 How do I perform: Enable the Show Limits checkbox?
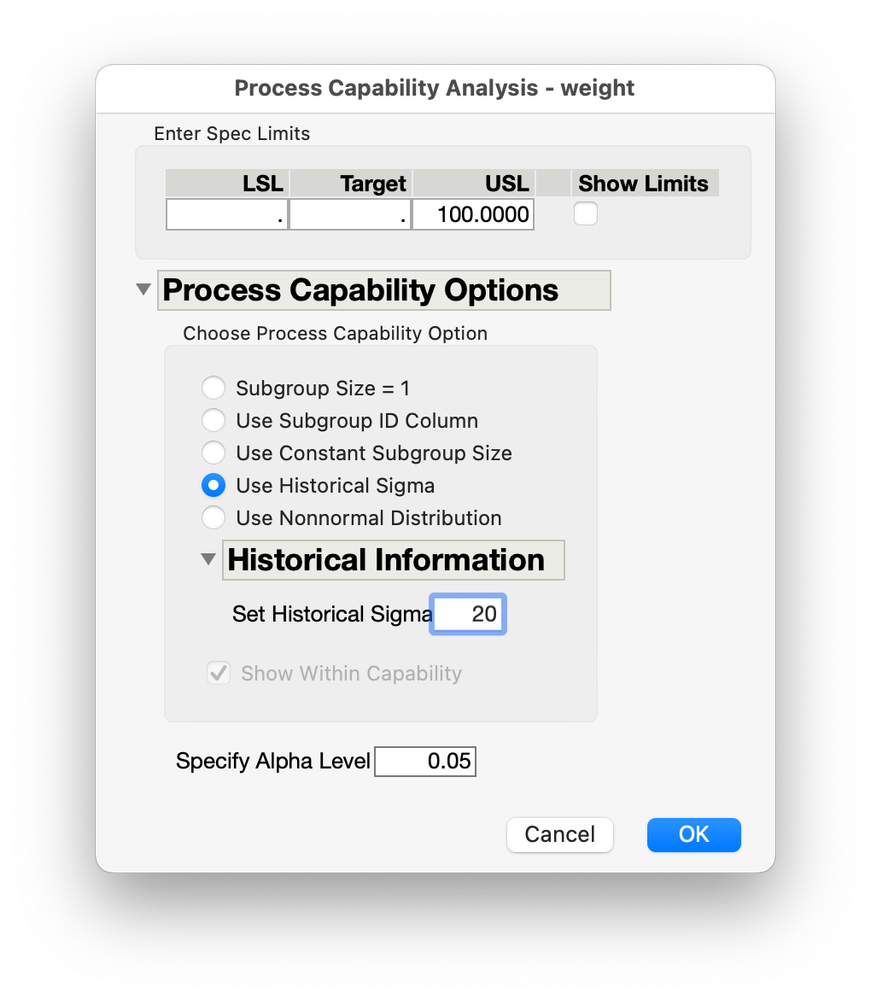tap(586, 213)
